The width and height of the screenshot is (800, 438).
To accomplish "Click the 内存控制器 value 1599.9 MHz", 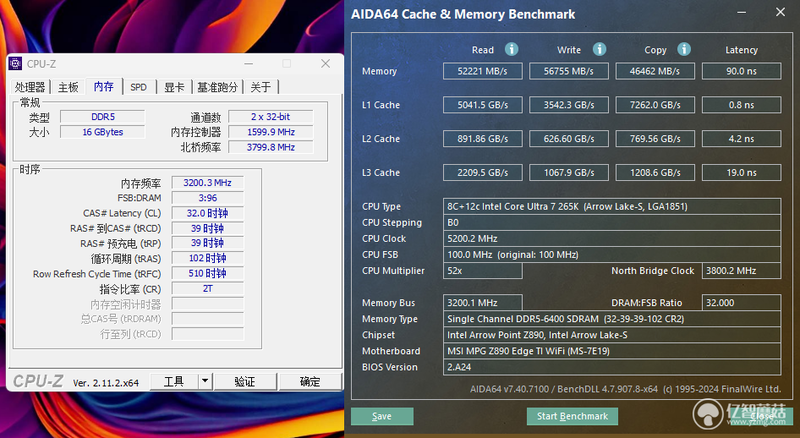I will [270, 132].
